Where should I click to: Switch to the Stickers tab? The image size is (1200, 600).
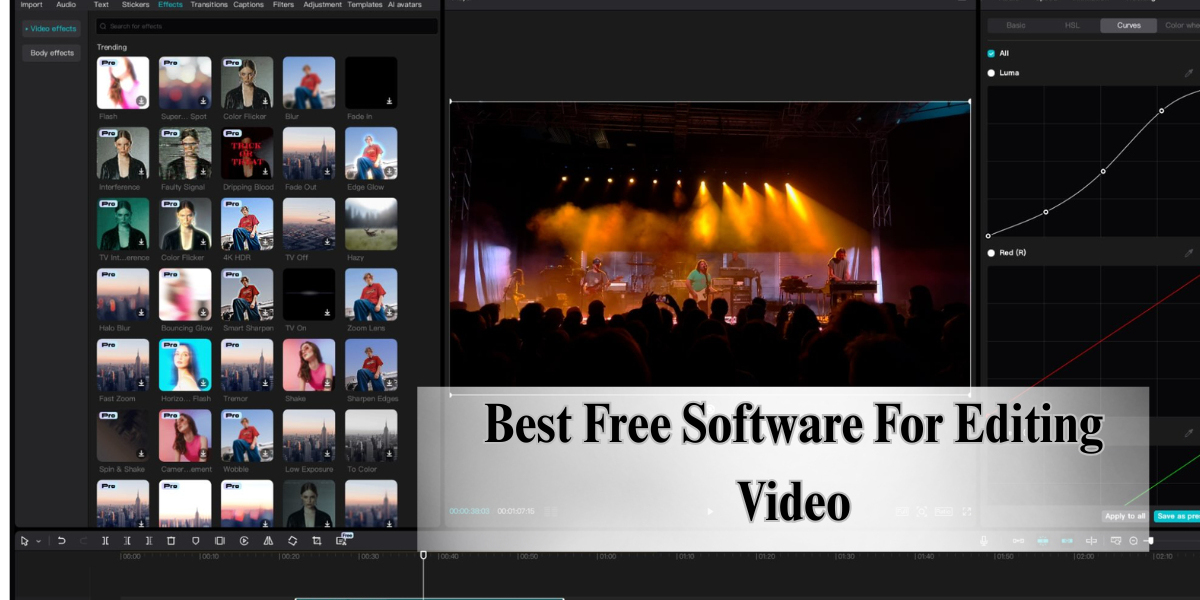(135, 4)
